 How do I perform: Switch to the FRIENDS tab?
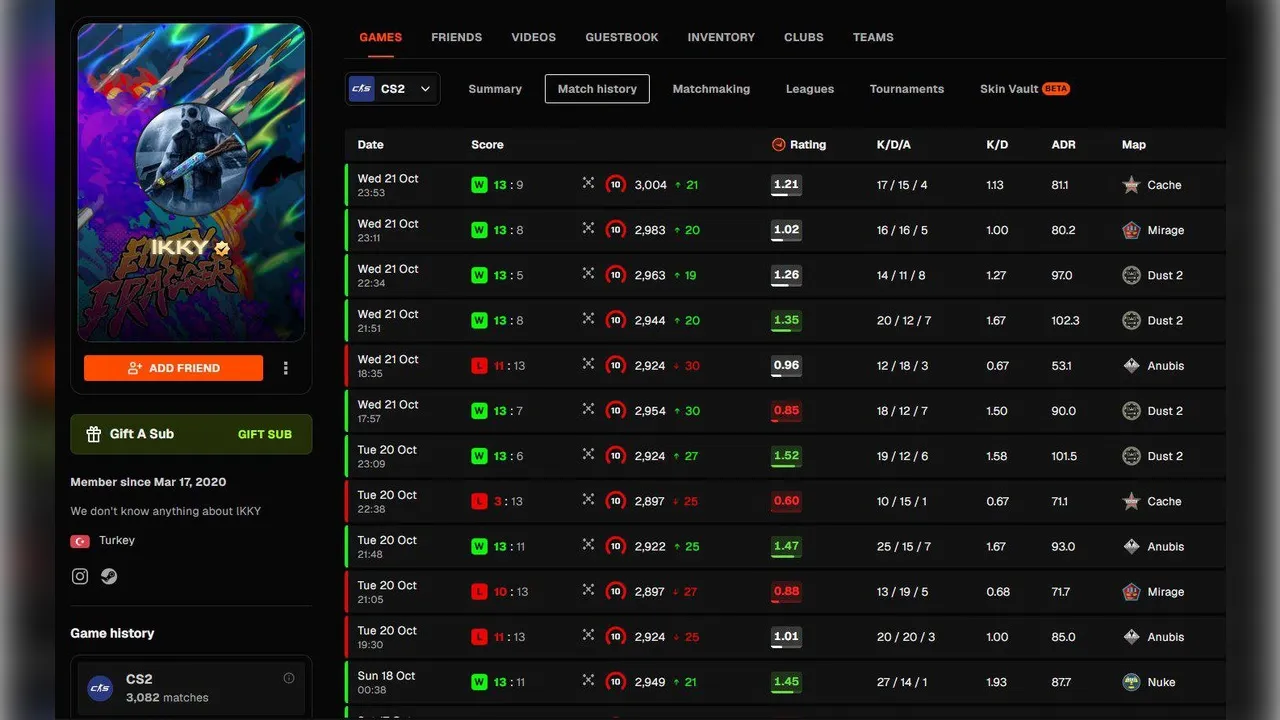tap(456, 37)
